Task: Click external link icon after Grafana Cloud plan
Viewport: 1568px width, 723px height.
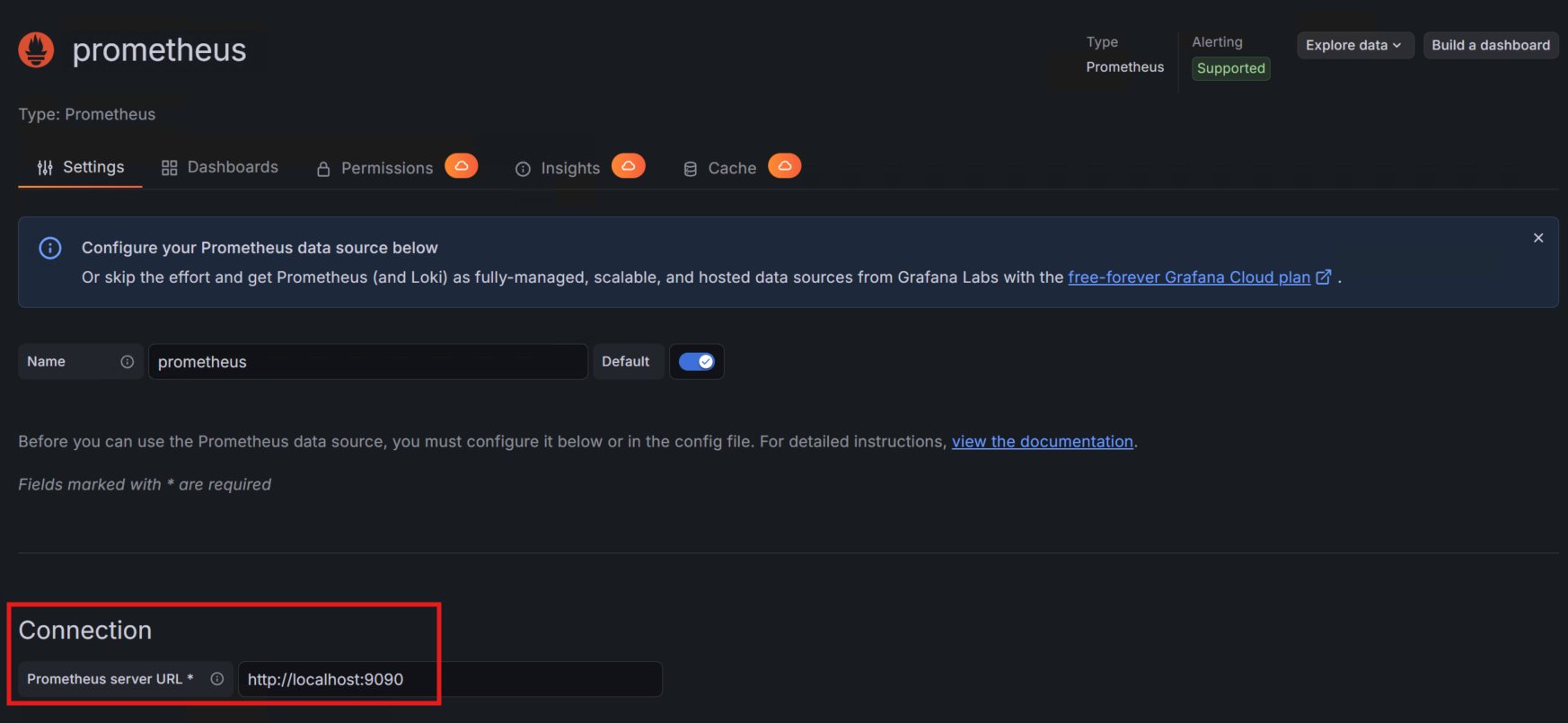Action: (x=1323, y=278)
